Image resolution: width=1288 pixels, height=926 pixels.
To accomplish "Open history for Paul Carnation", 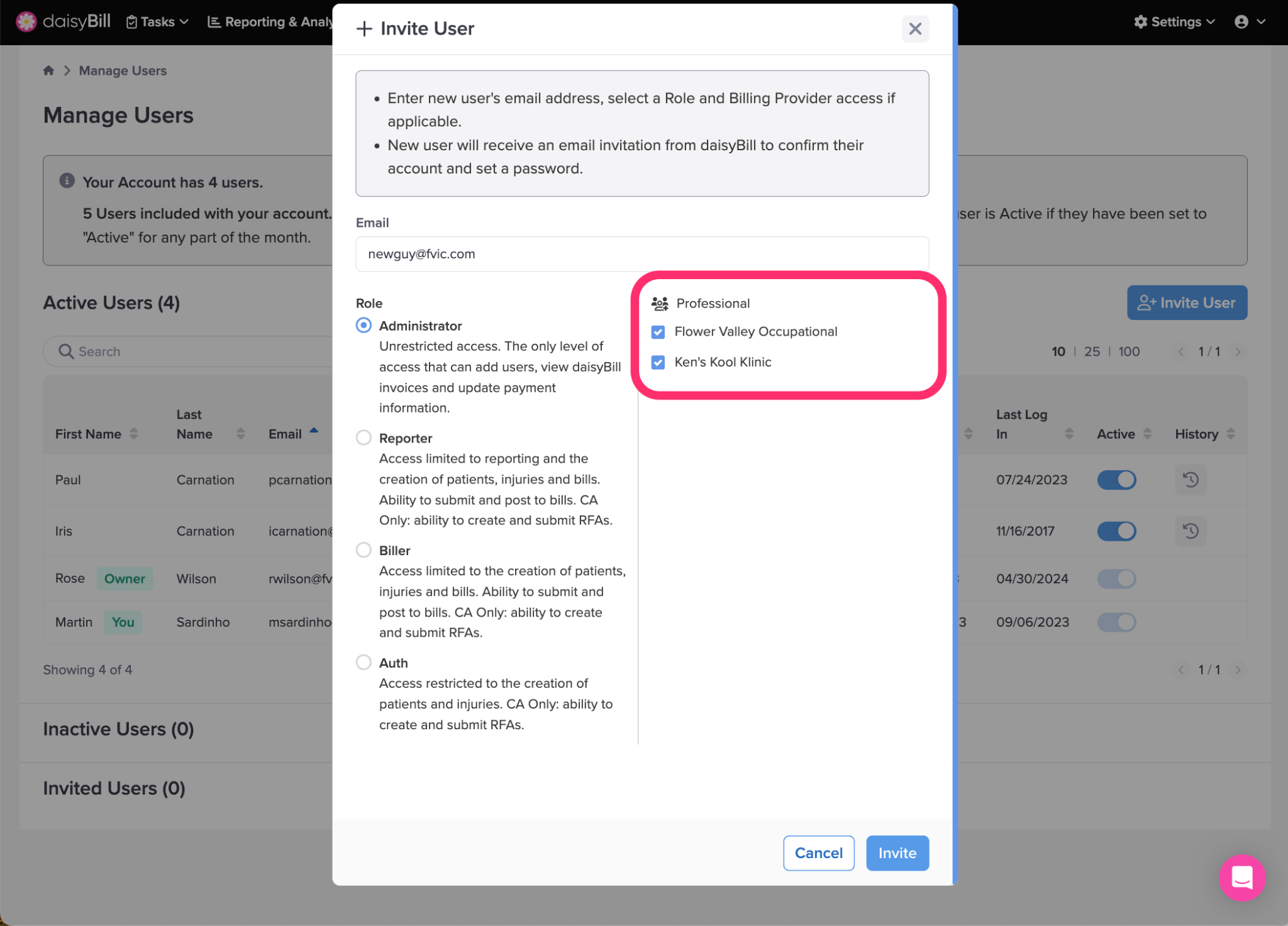I will click(1190, 480).
